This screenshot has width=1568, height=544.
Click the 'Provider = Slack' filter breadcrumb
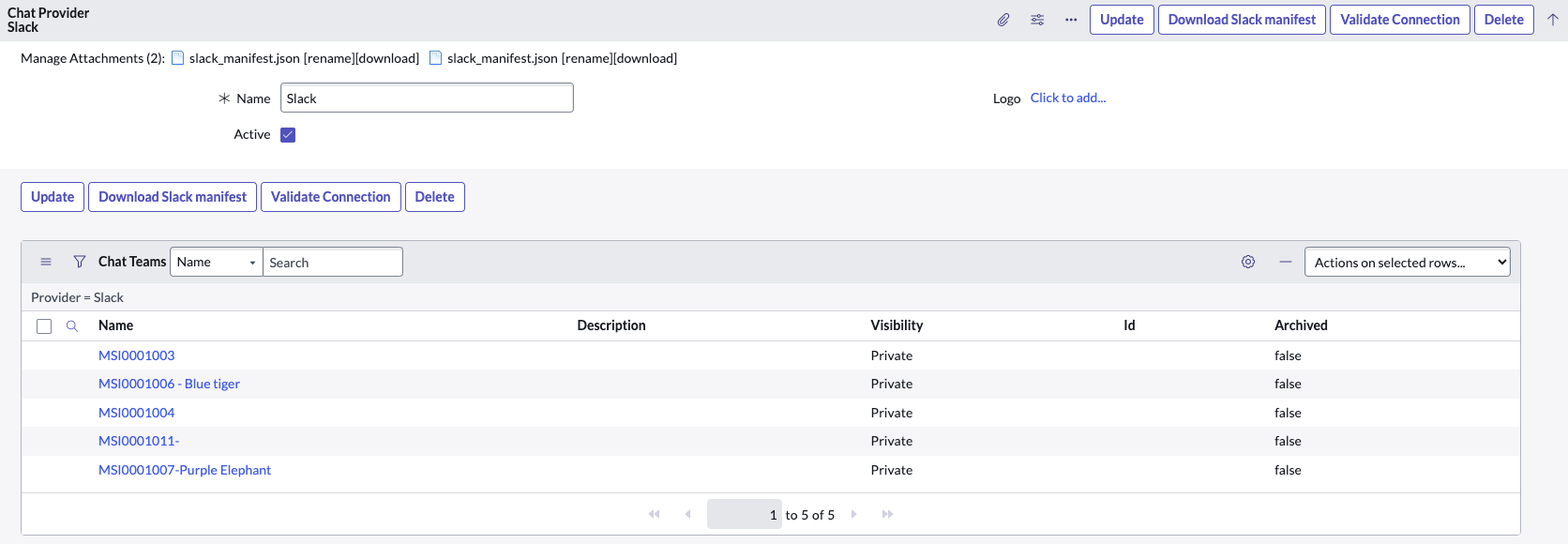coord(77,297)
